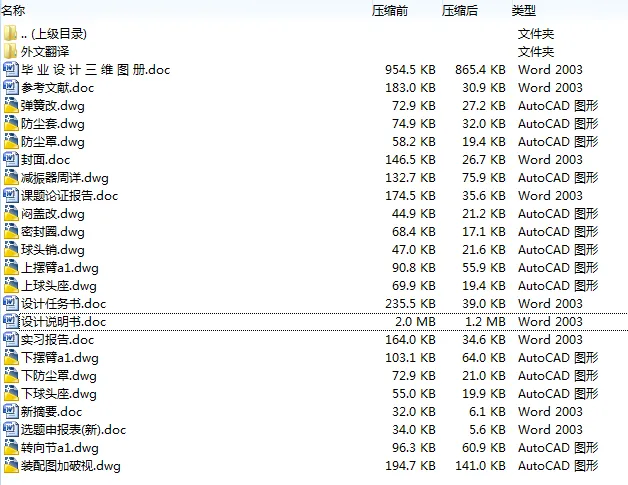This screenshot has width=628, height=485.
Task: Click the AutoCAD icon for 上球头座.dwg
Action: (x=11, y=286)
